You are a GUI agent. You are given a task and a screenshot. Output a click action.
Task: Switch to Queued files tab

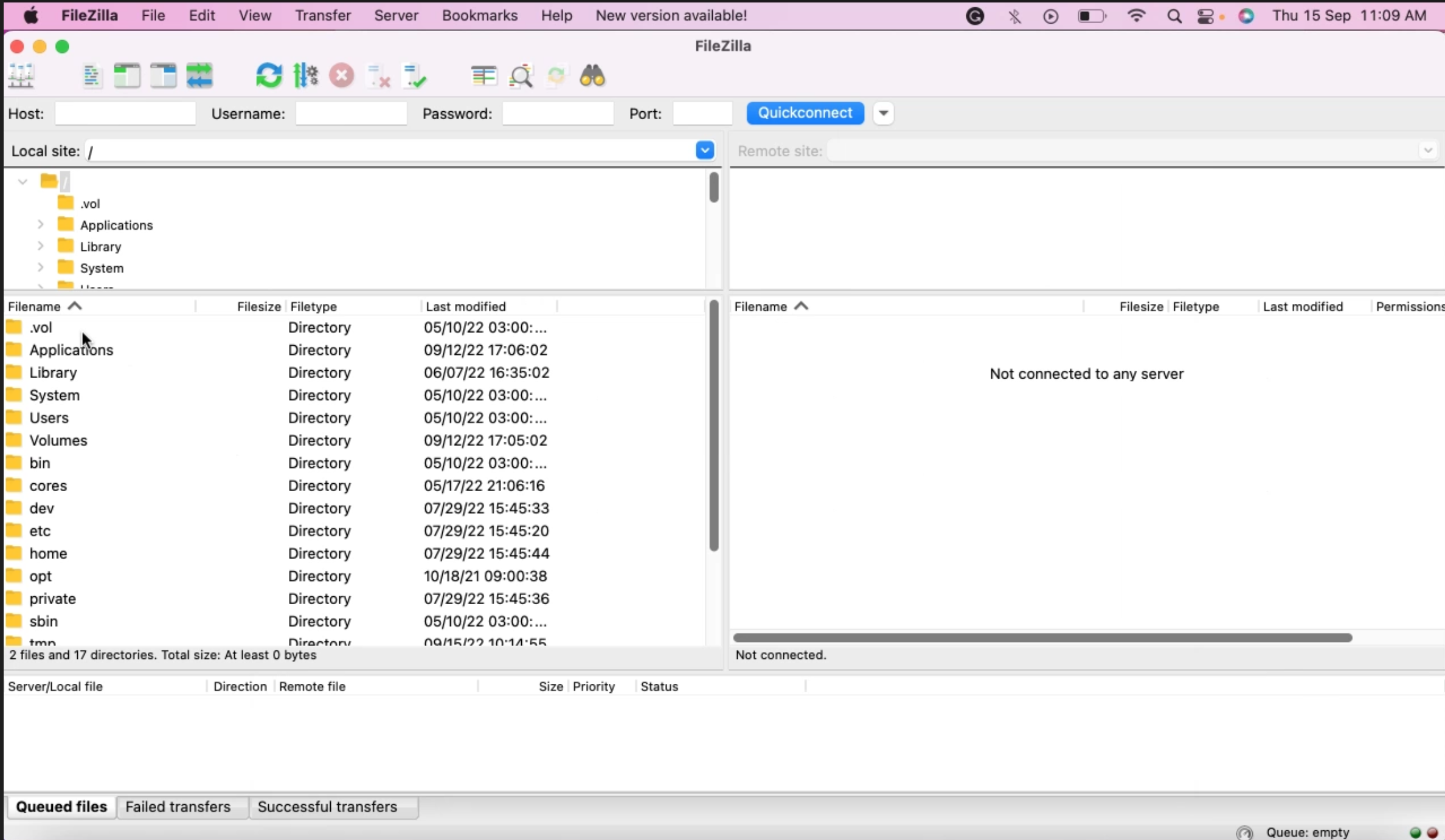(61, 807)
